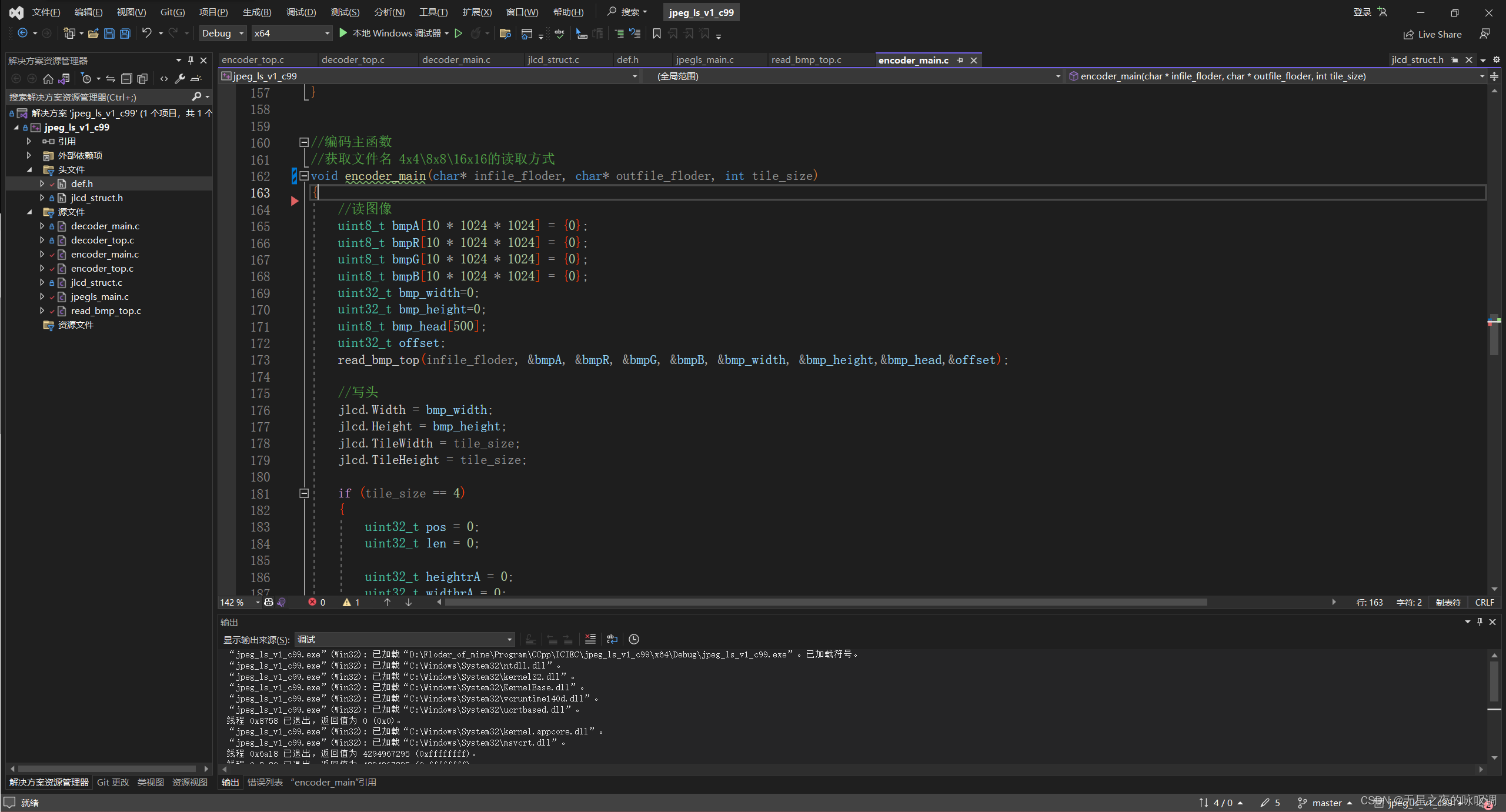Open the x64 platform dropdown
This screenshot has height=812, width=1506.
click(292, 34)
